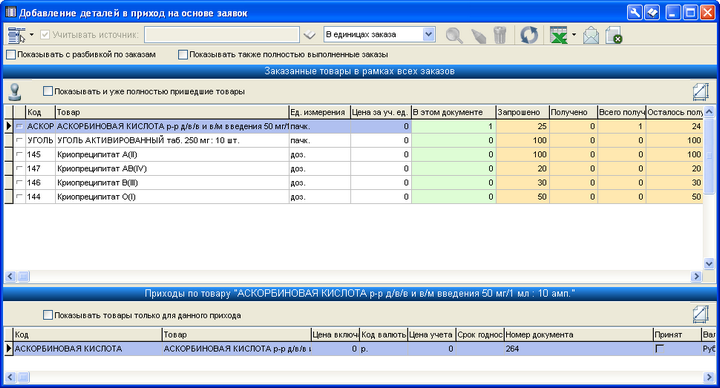The width and height of the screenshot is (720, 388).
Task: Select 'Криопреципитат O(I)' product cell
Action: 172,197
